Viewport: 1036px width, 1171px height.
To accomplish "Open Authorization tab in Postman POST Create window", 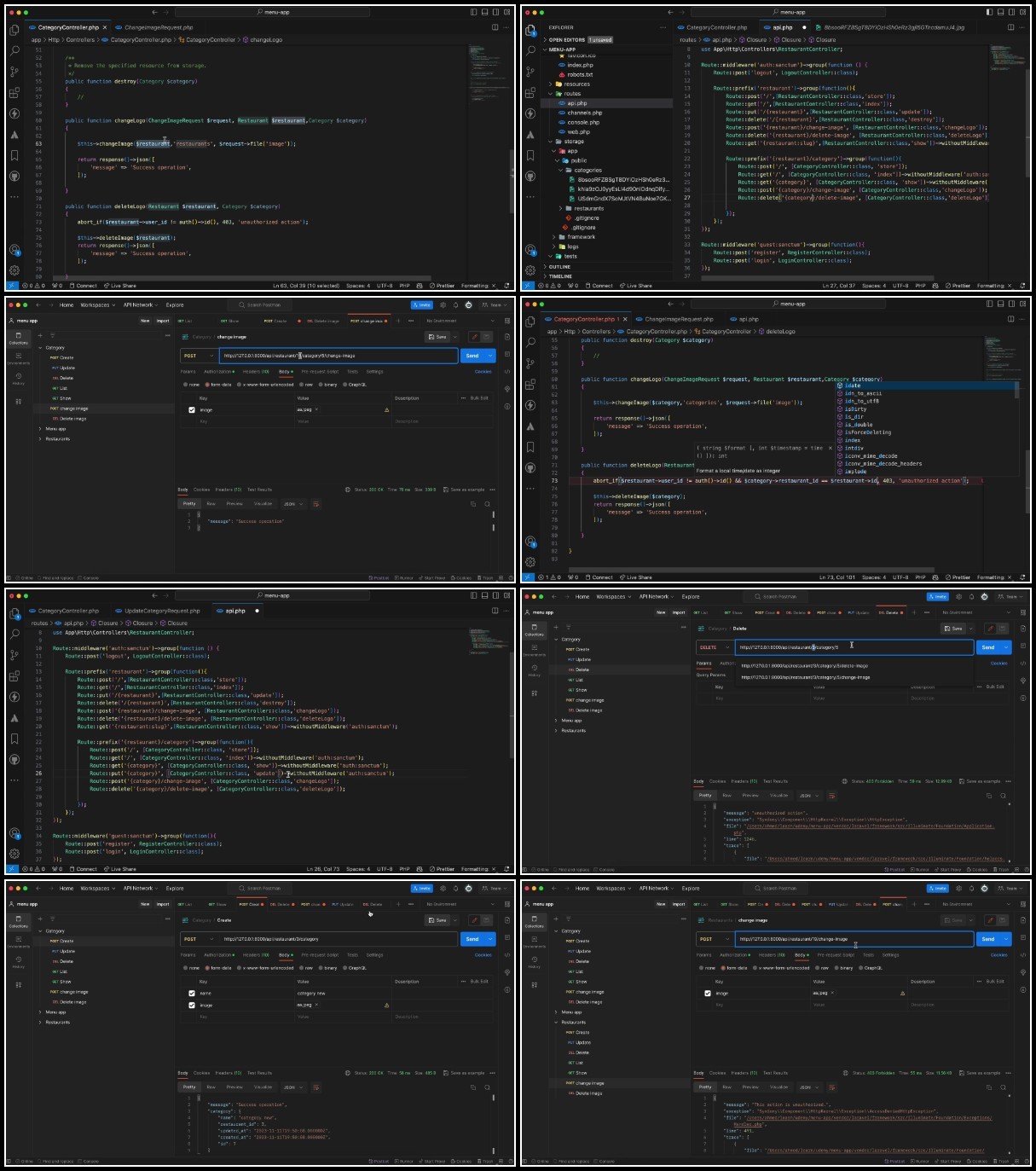I will [x=219, y=955].
